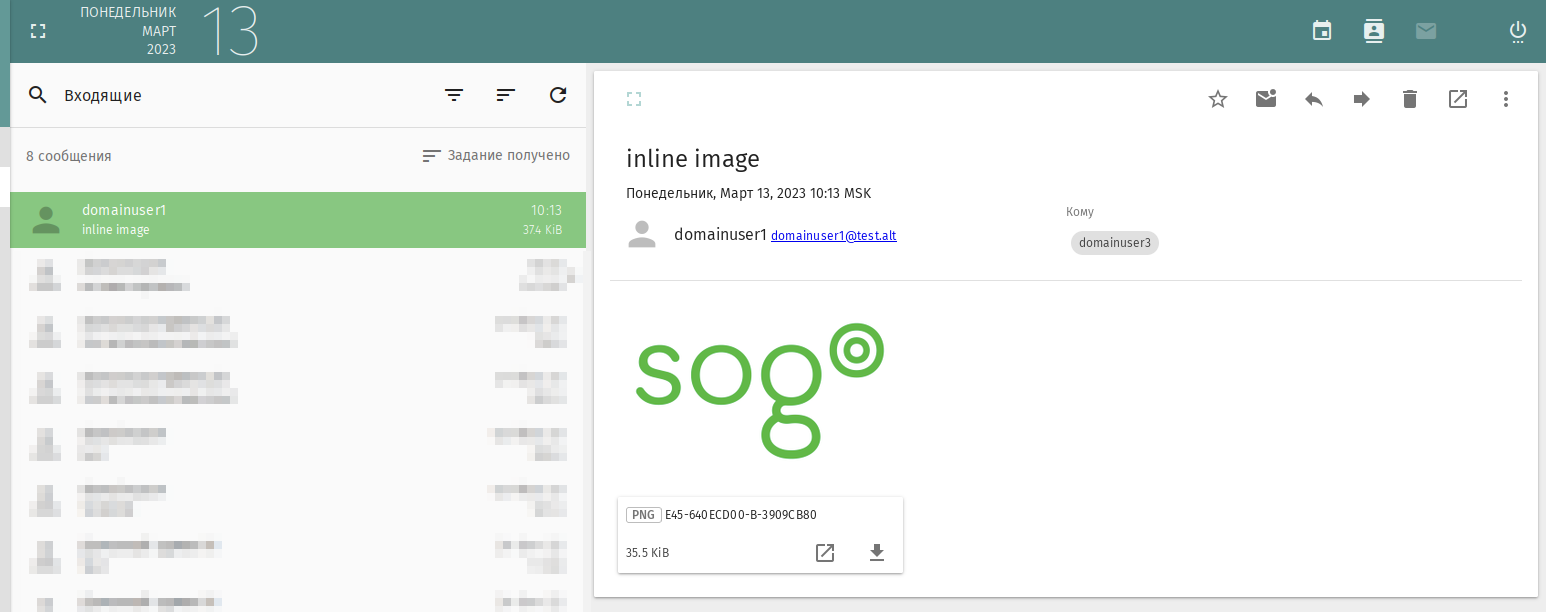Image resolution: width=1546 pixels, height=612 pixels.
Task: Delete the open message
Action: point(1410,99)
